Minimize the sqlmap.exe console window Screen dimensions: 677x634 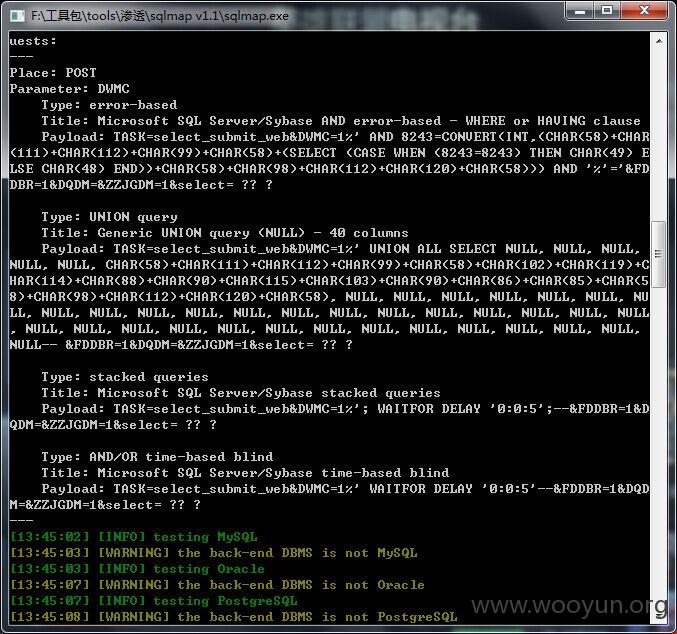[580, 10]
